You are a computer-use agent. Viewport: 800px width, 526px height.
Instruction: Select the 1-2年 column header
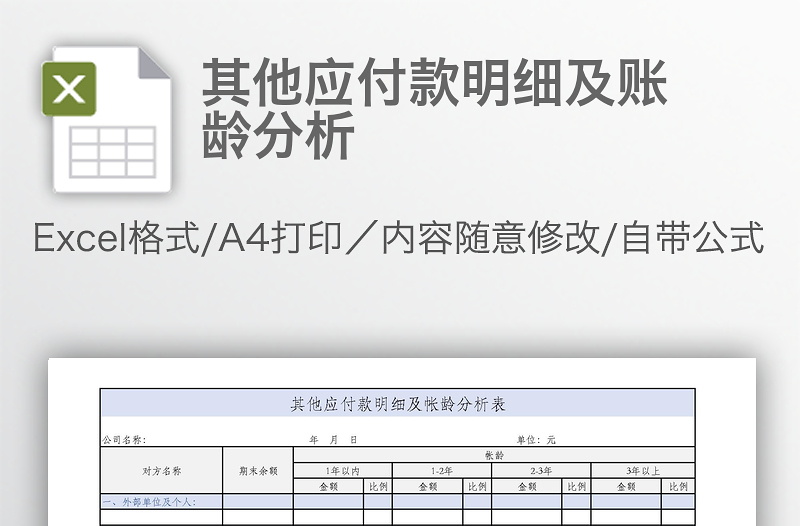point(442,471)
